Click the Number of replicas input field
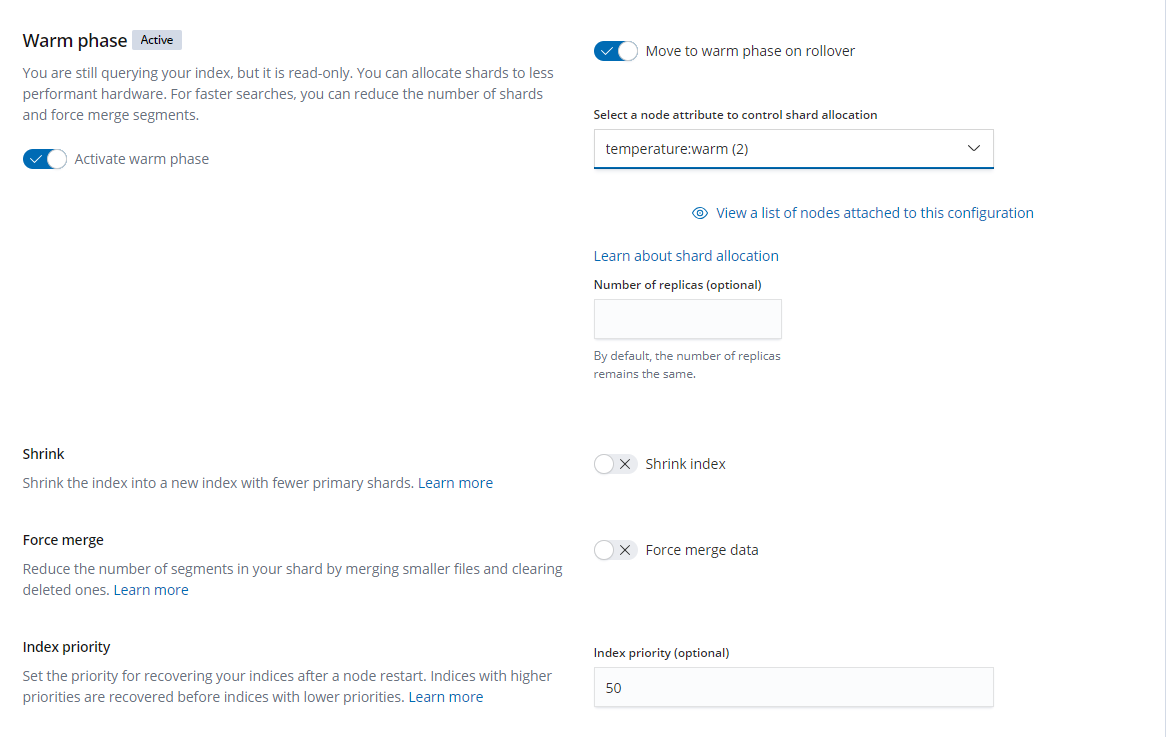This screenshot has height=737, width=1166. pos(687,319)
